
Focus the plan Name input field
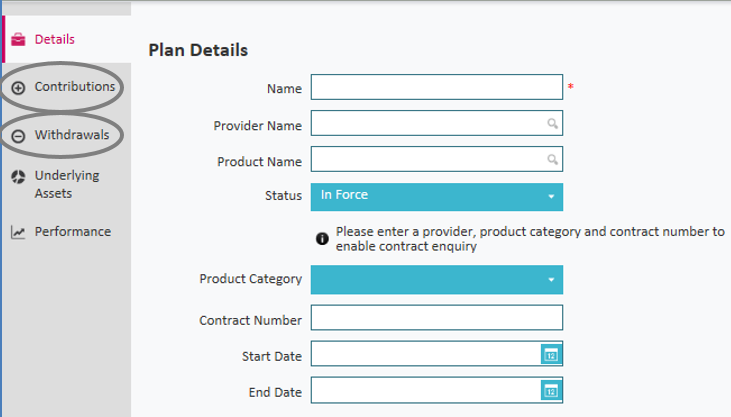pyautogui.click(x=436, y=88)
